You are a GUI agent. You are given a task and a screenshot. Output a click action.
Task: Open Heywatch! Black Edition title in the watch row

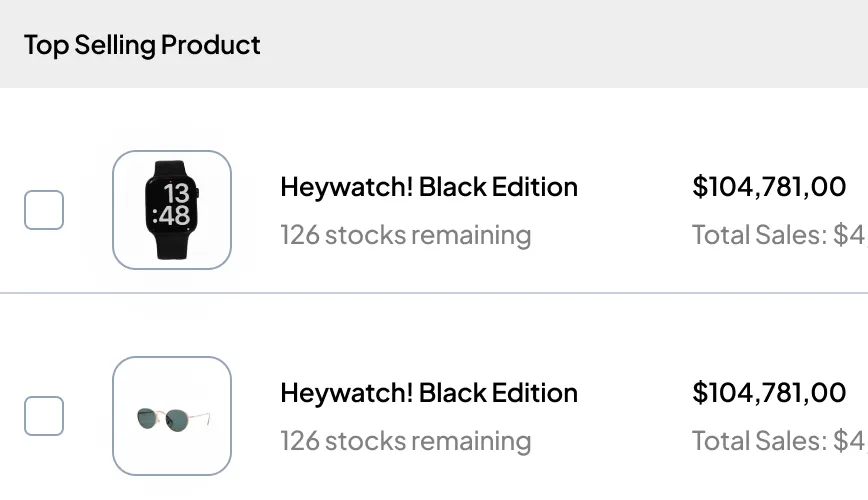tap(429, 187)
